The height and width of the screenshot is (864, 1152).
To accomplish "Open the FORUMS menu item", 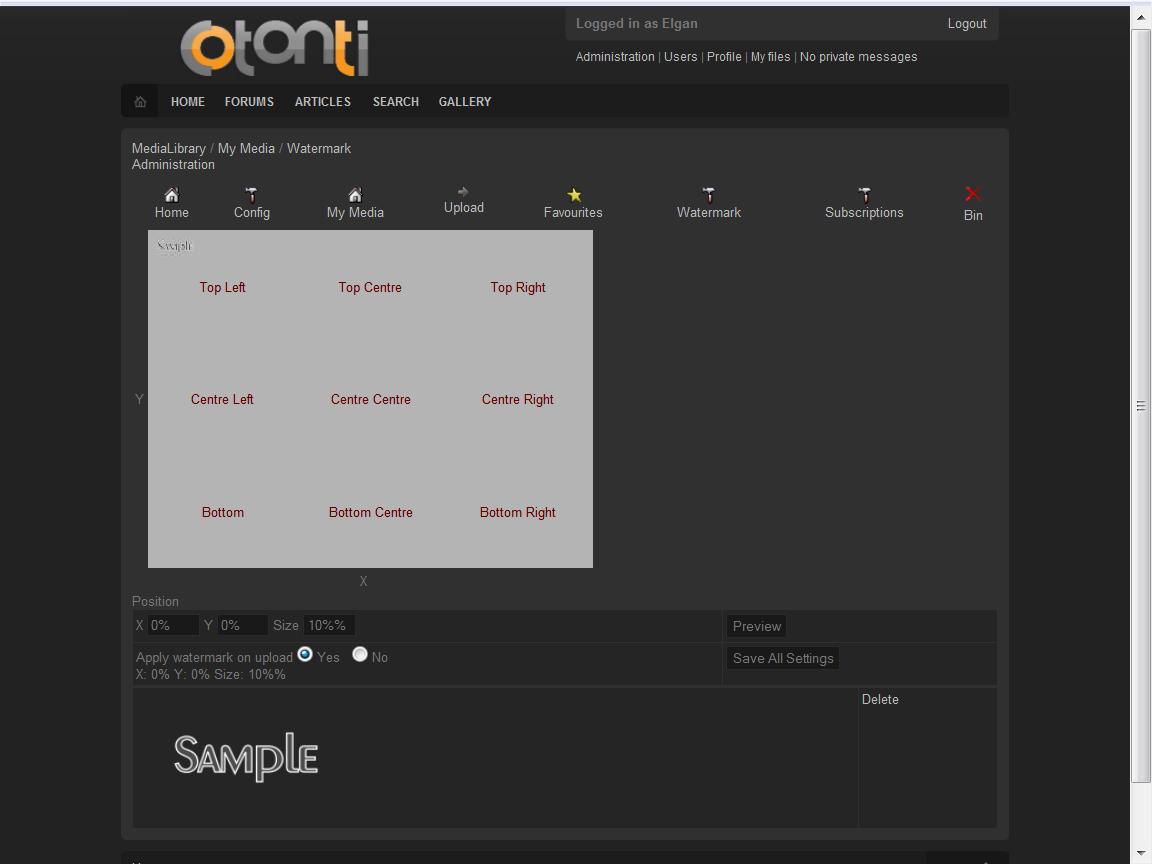I will click(x=249, y=102).
